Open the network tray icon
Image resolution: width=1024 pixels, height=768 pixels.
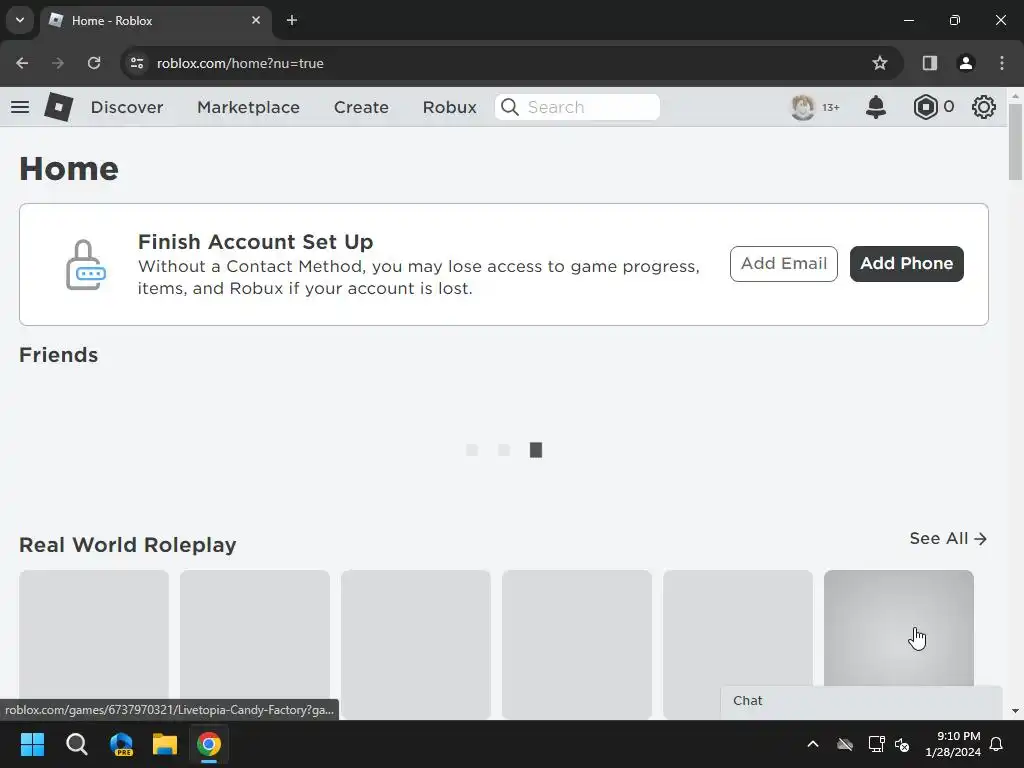pos(876,744)
